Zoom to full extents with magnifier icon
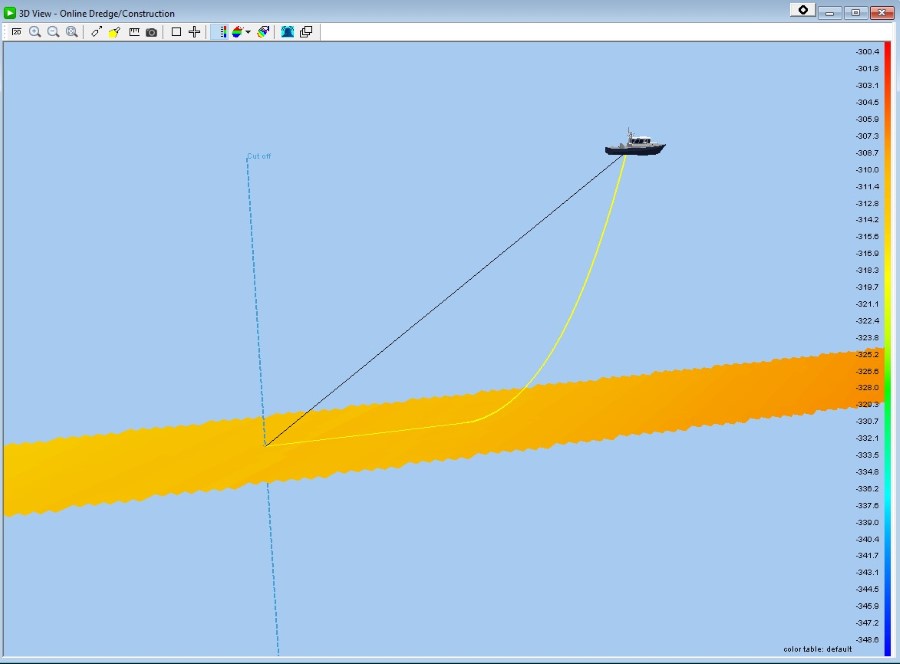This screenshot has height=664, width=900. 72,32
